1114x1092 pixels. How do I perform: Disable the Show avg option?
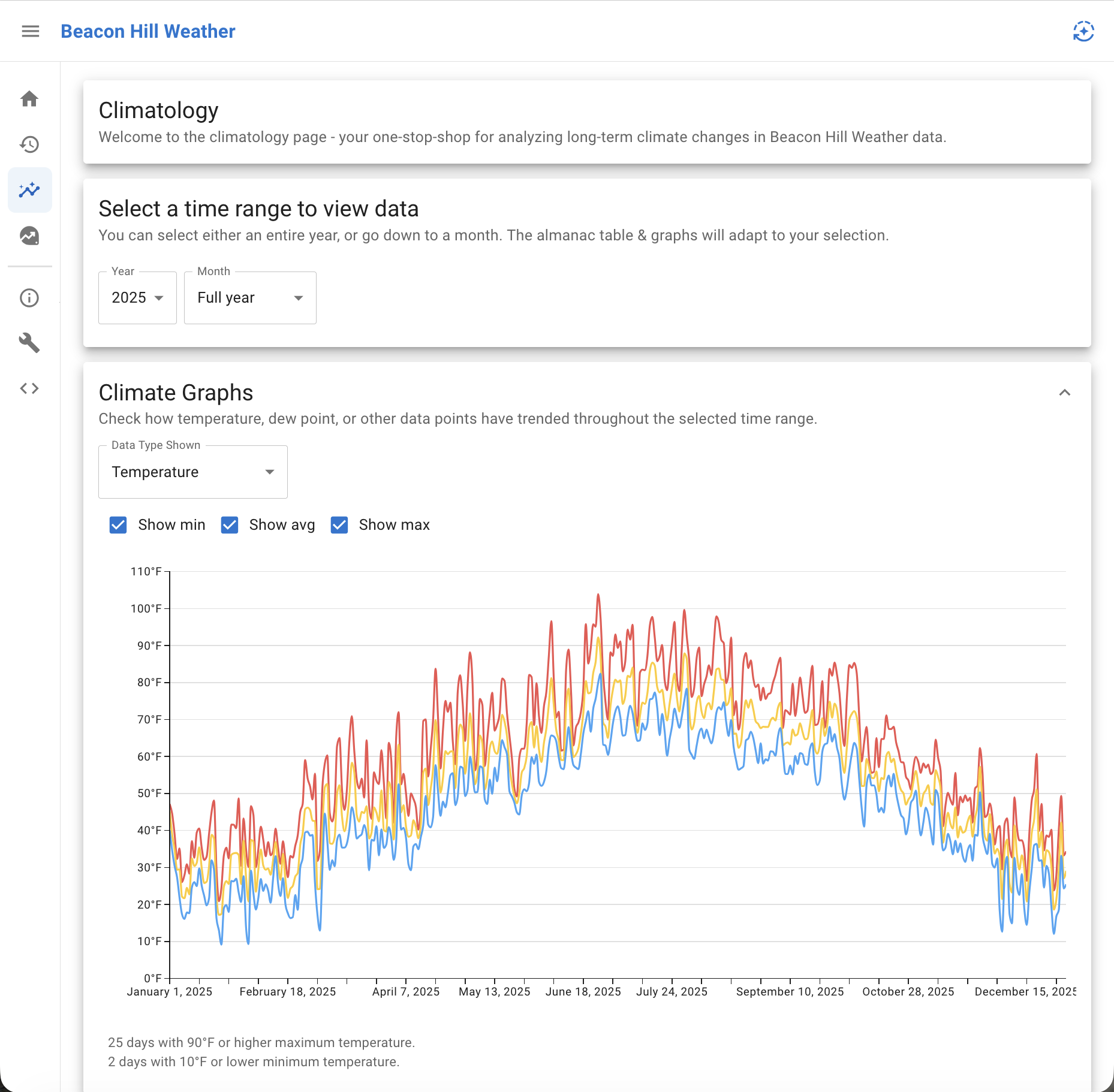coord(229,525)
